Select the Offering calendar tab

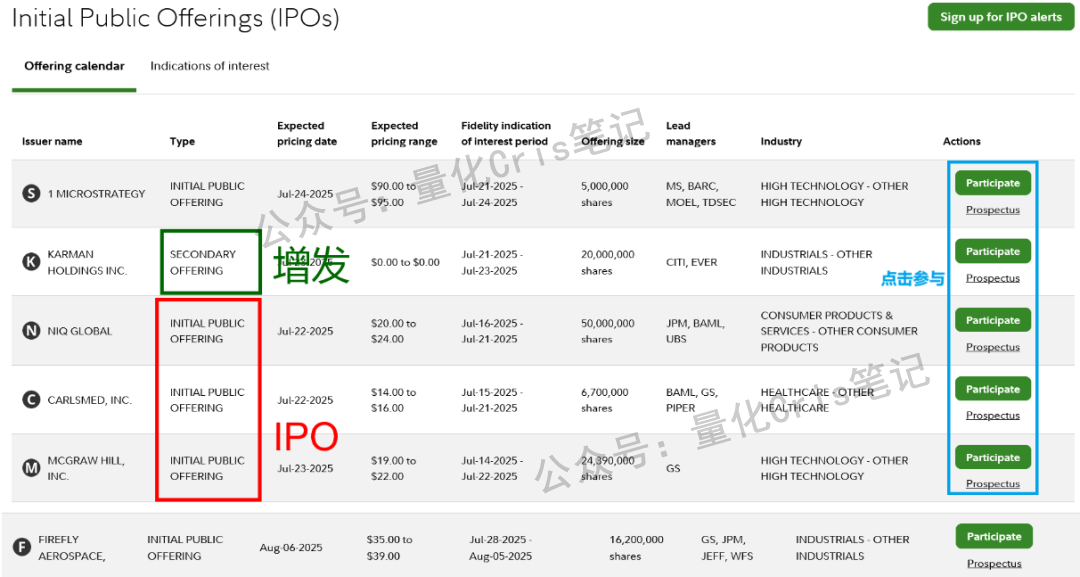[x=74, y=66]
